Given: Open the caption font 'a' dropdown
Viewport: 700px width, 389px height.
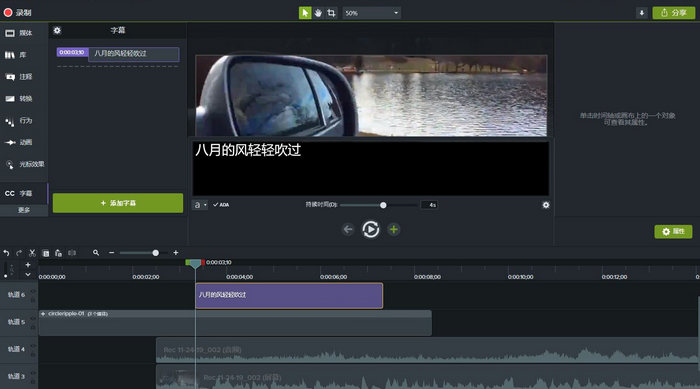Looking at the screenshot, I should pos(200,205).
